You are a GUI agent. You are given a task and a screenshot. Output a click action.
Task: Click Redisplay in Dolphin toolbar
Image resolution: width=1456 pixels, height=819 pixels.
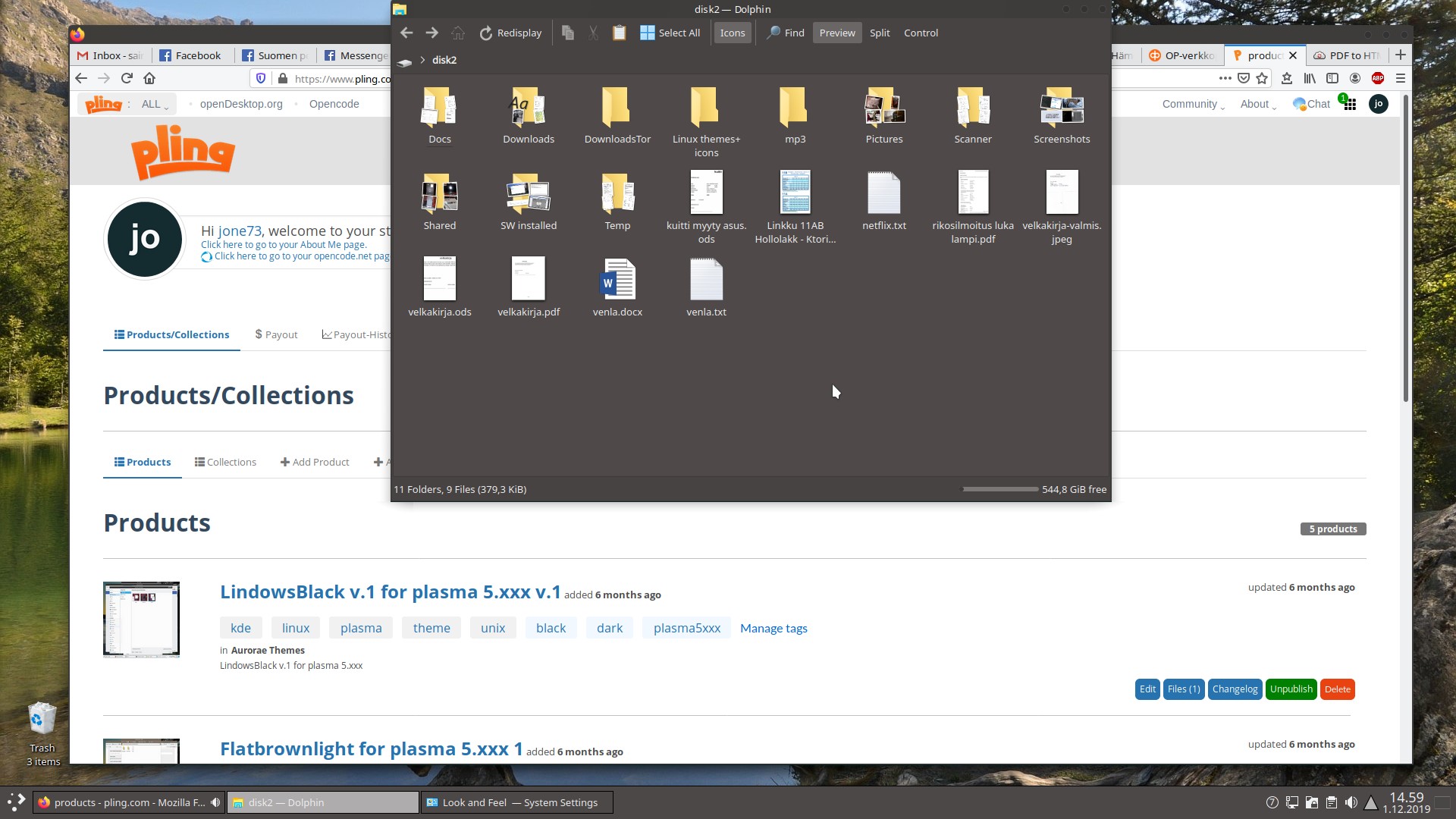click(510, 33)
